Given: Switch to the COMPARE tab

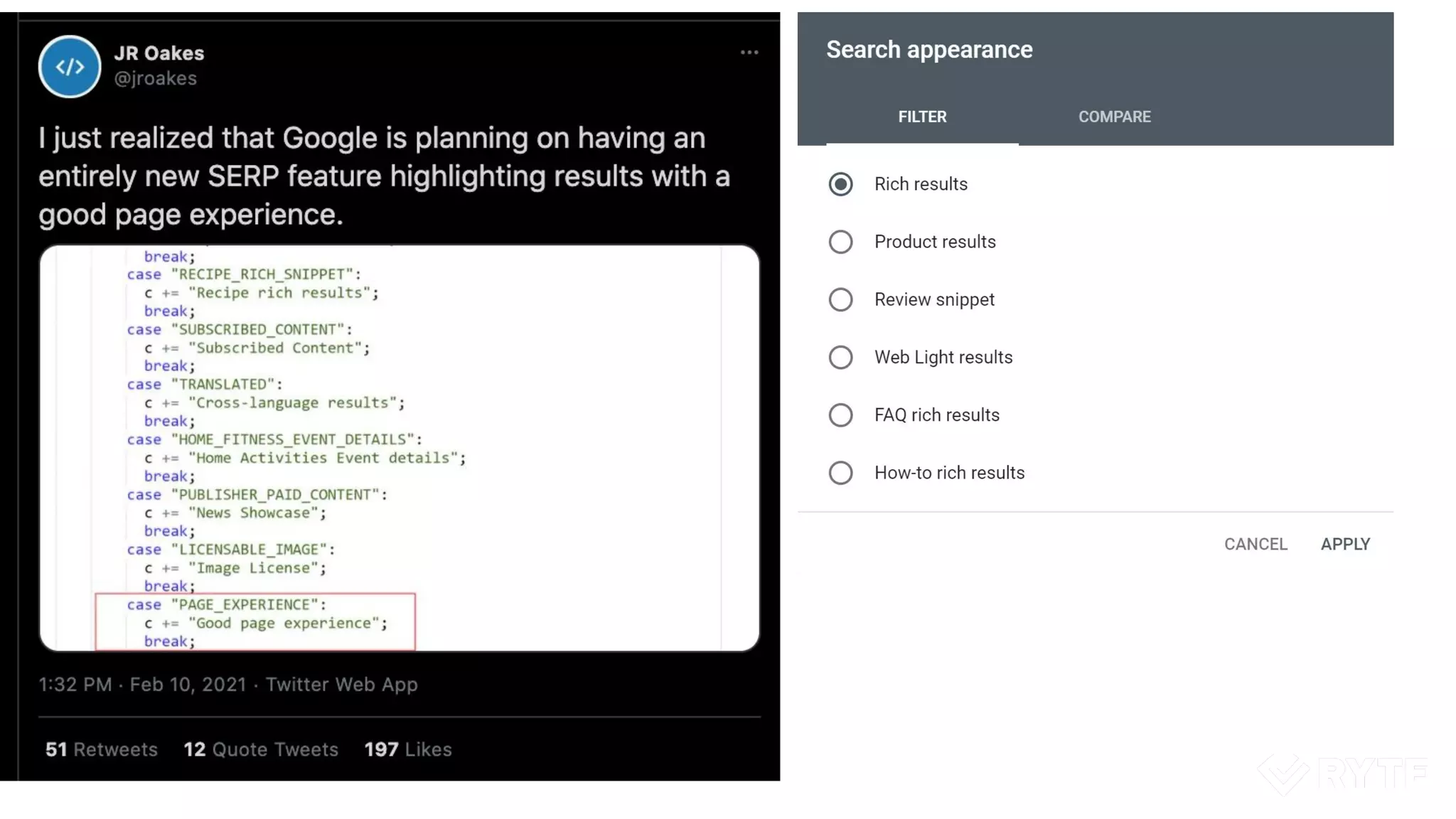Looking at the screenshot, I should click(1114, 117).
